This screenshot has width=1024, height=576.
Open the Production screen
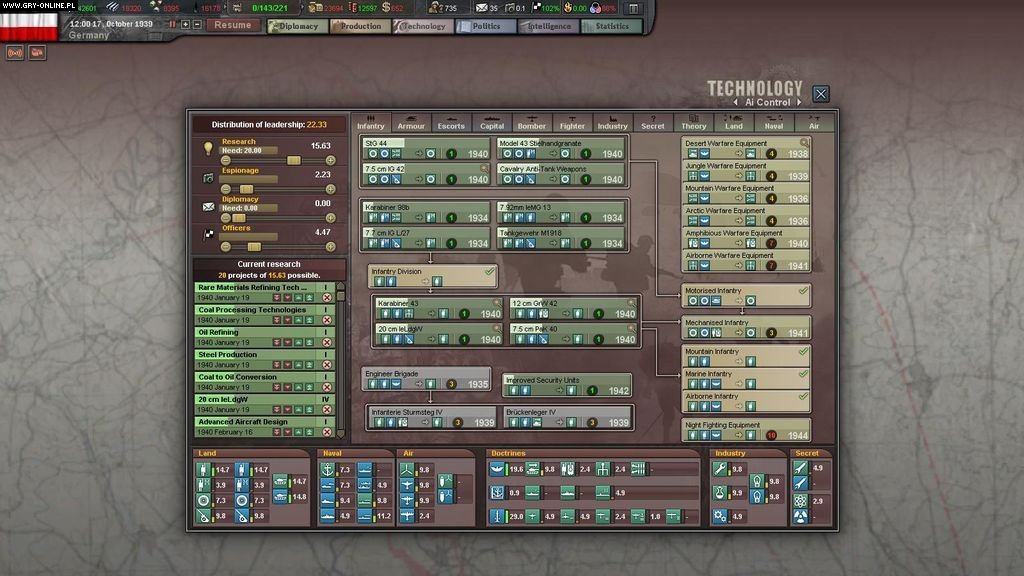(360, 26)
